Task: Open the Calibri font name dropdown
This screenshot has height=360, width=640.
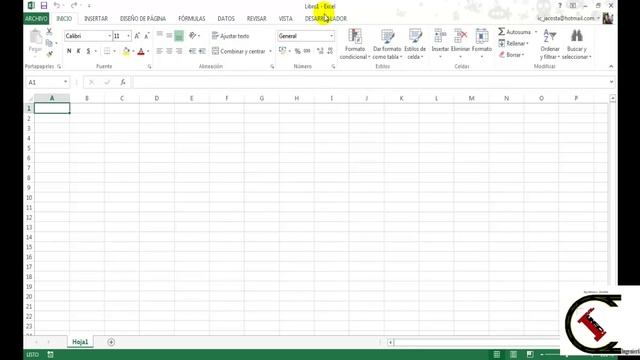Action: (109, 36)
